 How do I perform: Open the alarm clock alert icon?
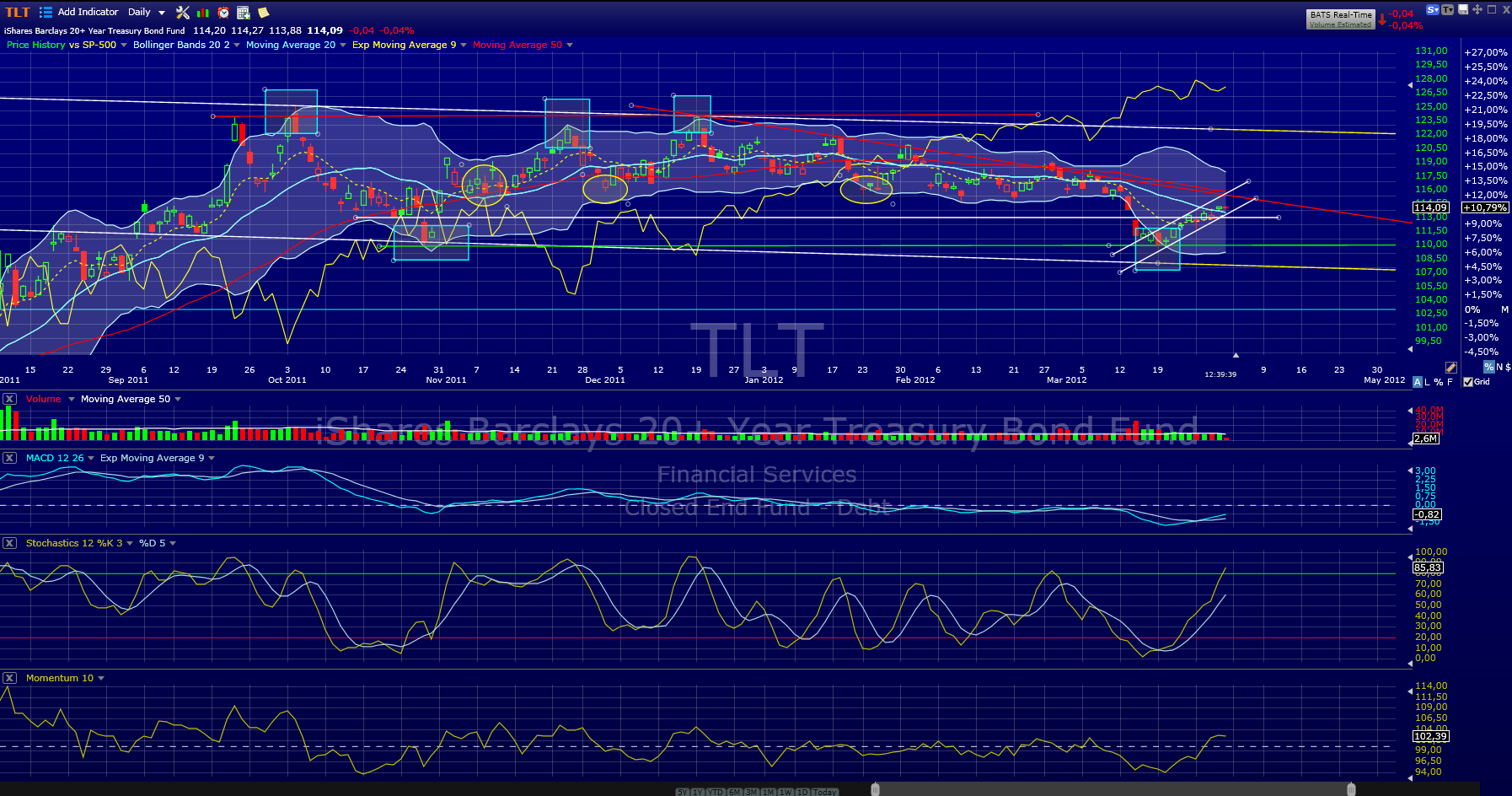pyautogui.click(x=223, y=12)
